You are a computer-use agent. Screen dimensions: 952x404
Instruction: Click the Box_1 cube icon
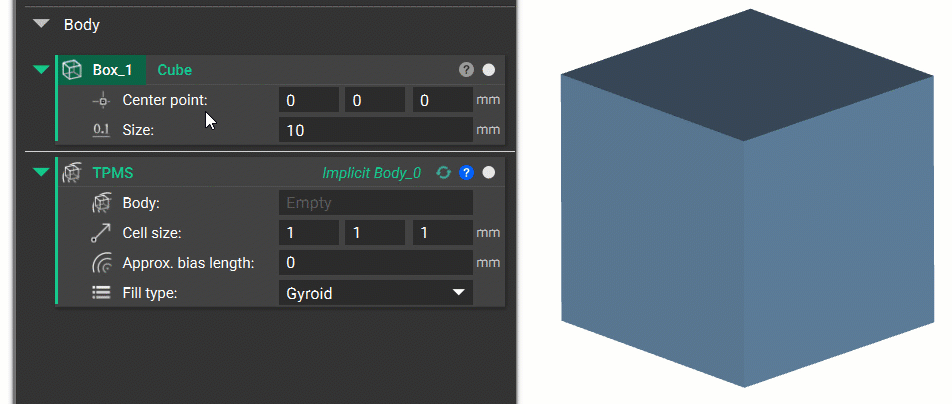(72, 69)
